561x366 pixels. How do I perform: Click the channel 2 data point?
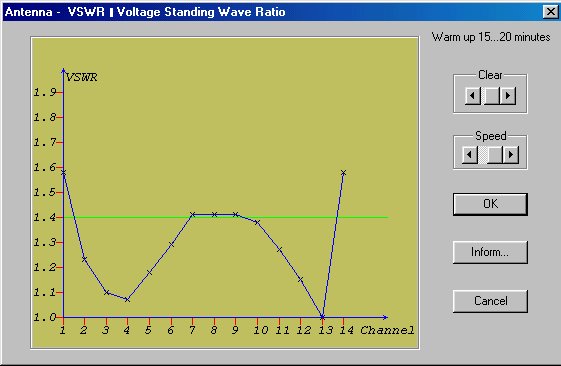tap(84, 259)
